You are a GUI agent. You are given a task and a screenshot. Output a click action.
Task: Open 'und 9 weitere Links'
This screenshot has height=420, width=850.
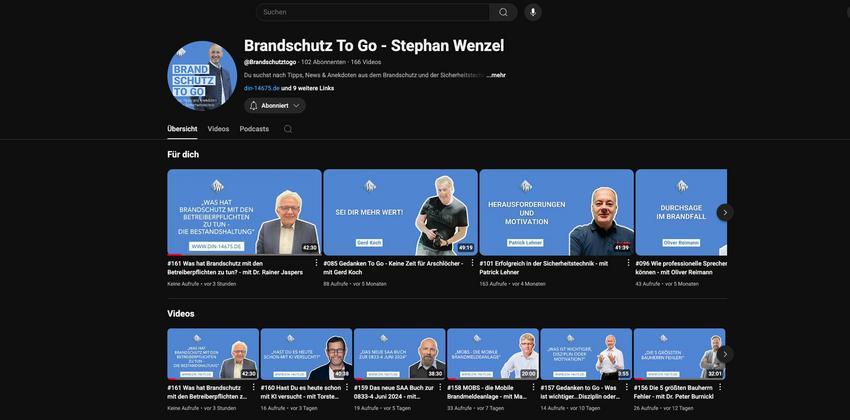click(307, 88)
